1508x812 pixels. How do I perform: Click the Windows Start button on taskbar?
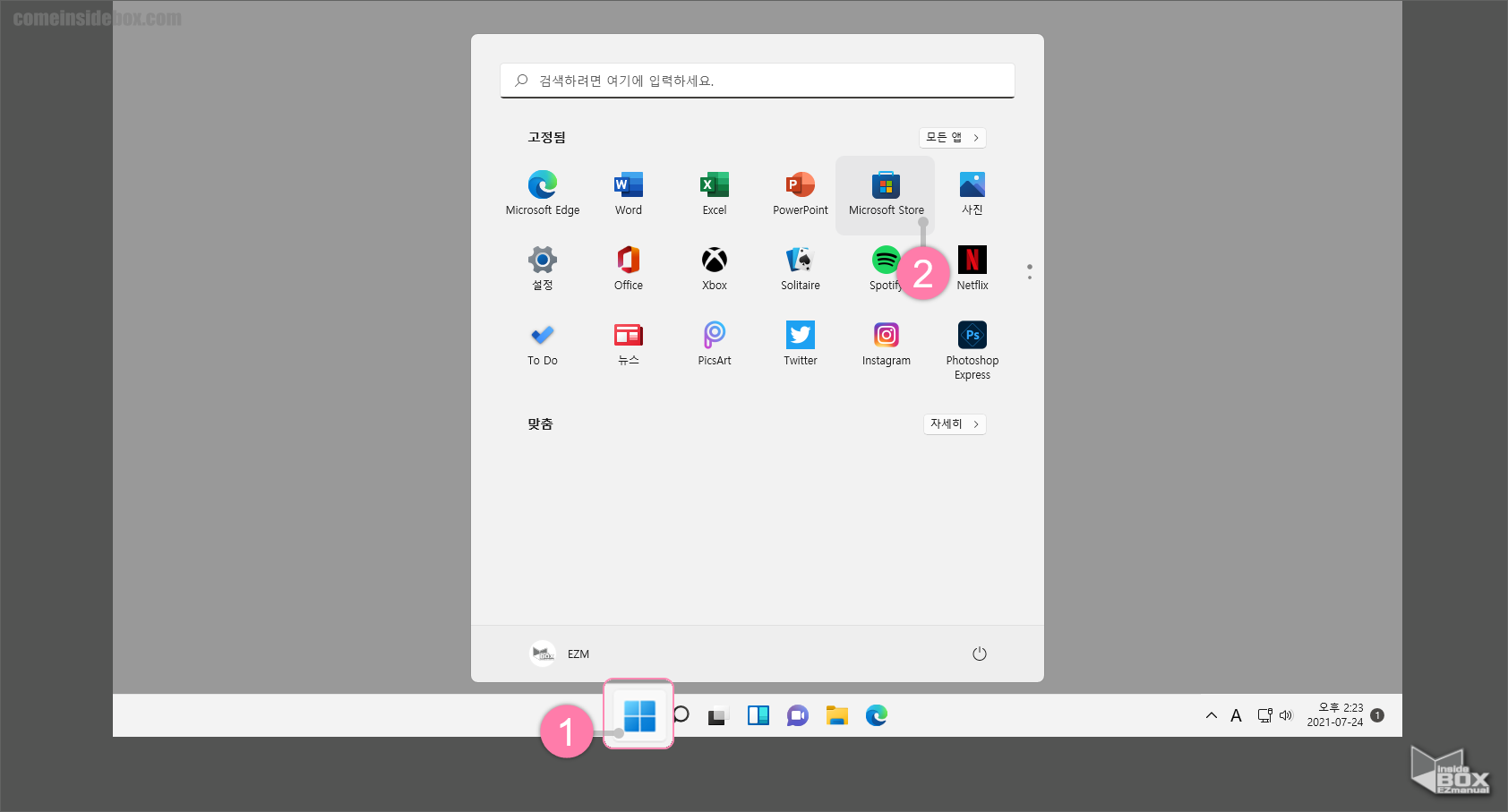(x=639, y=715)
